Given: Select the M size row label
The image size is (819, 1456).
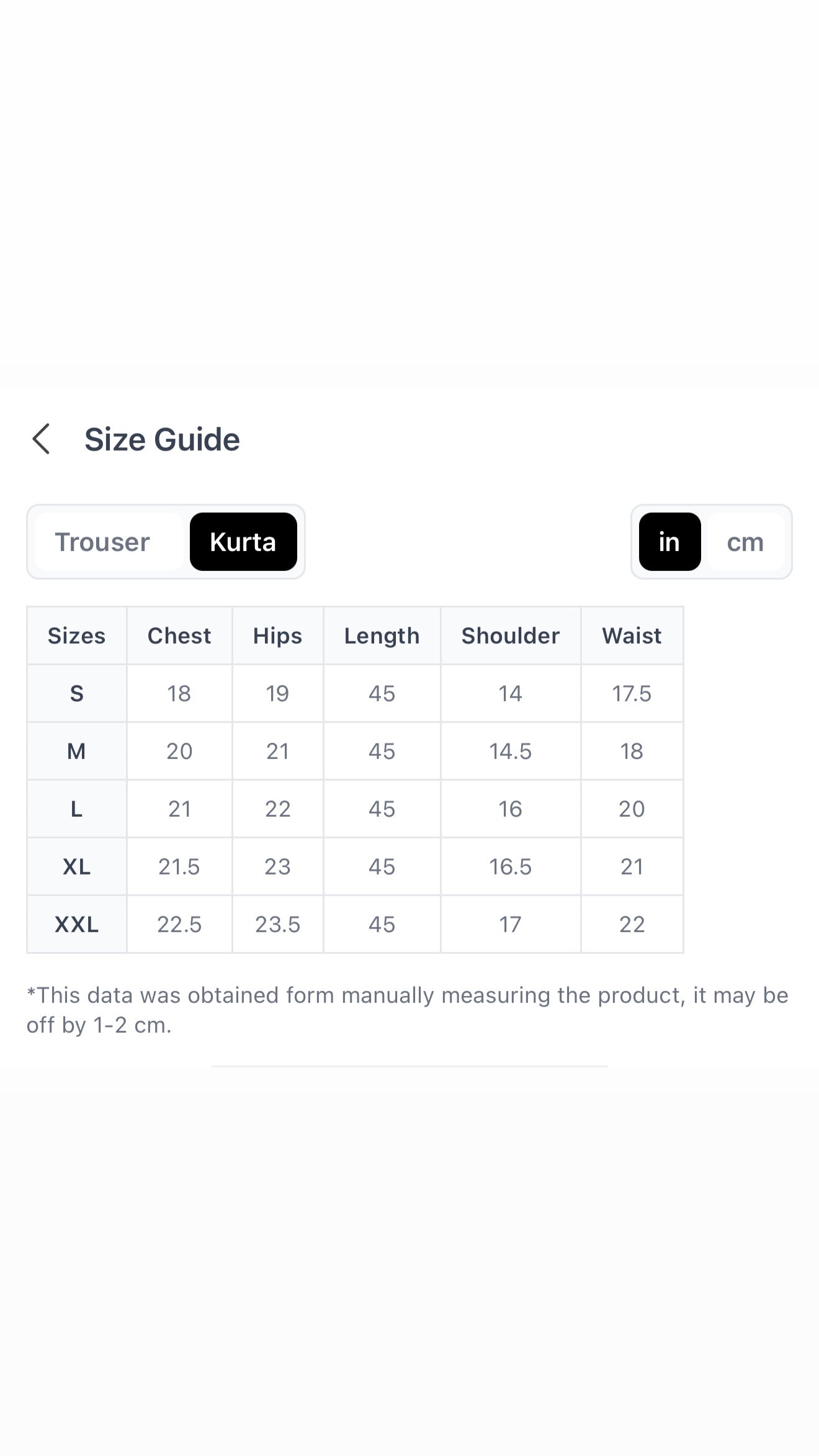Looking at the screenshot, I should [77, 751].
